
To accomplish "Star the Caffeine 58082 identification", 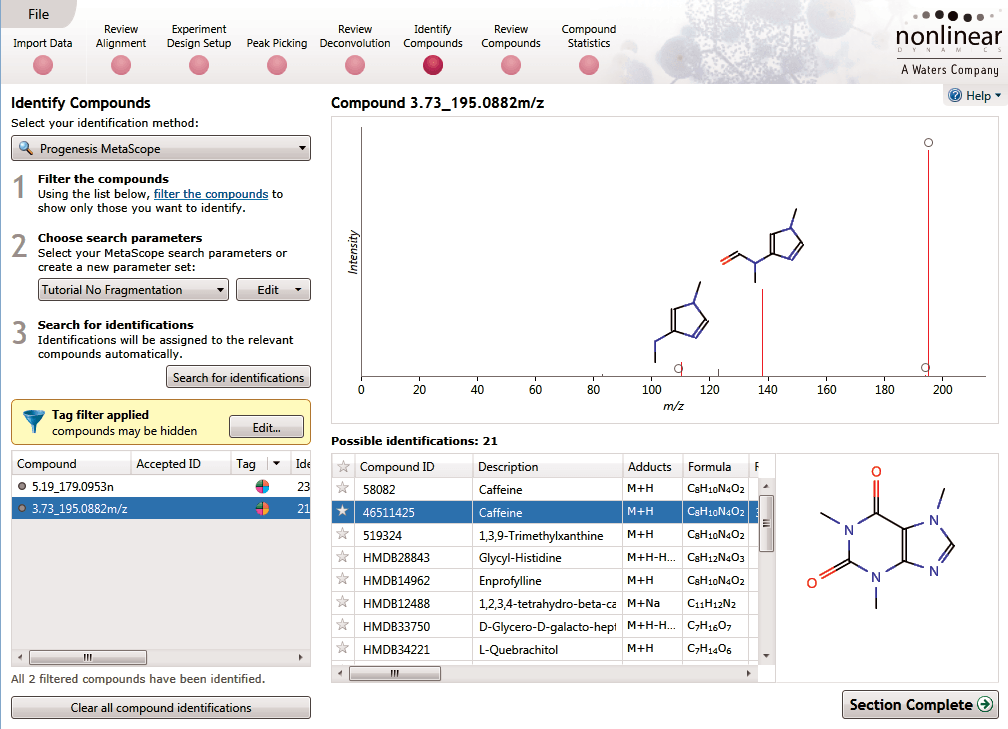I will tap(343, 489).
